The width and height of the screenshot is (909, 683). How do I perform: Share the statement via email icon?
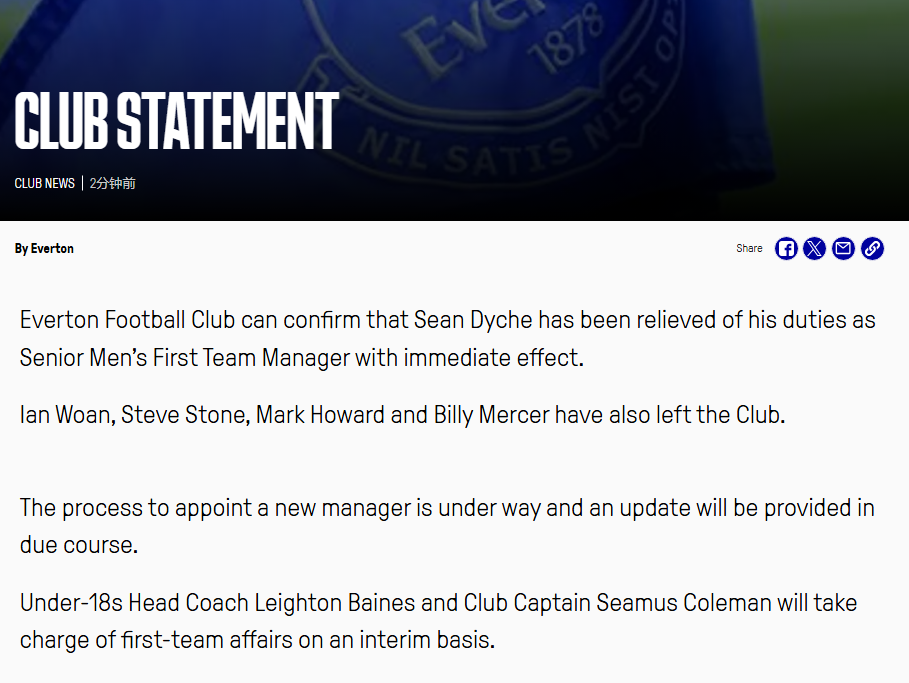[843, 249]
